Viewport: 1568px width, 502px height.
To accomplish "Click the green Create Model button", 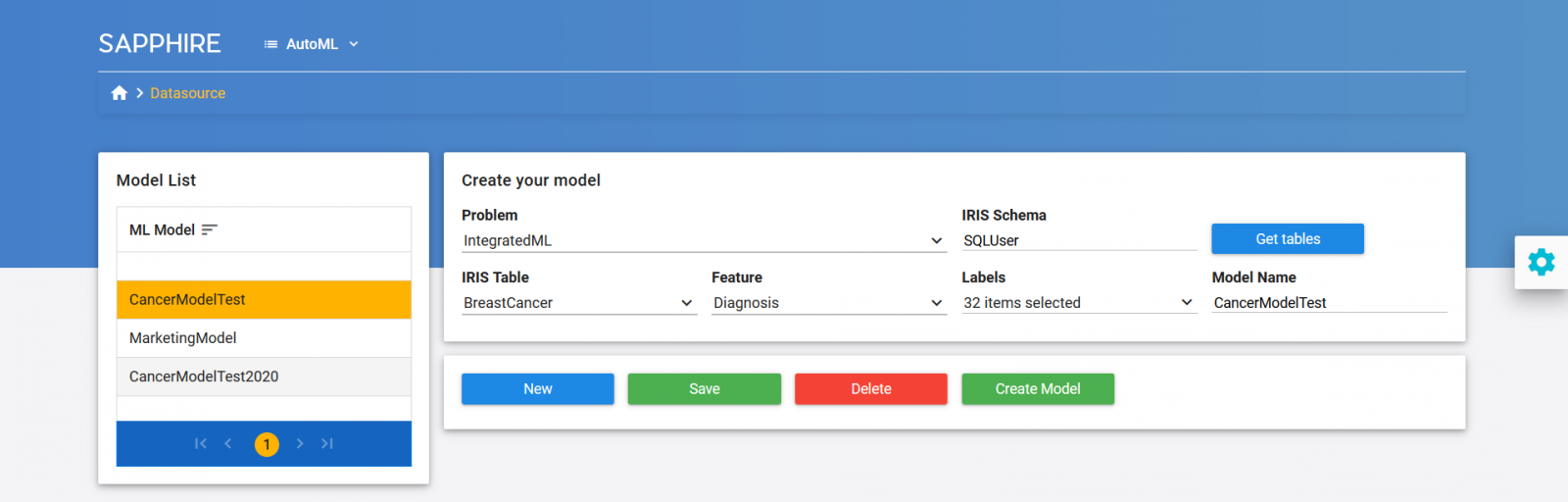I will pyautogui.click(x=1037, y=389).
